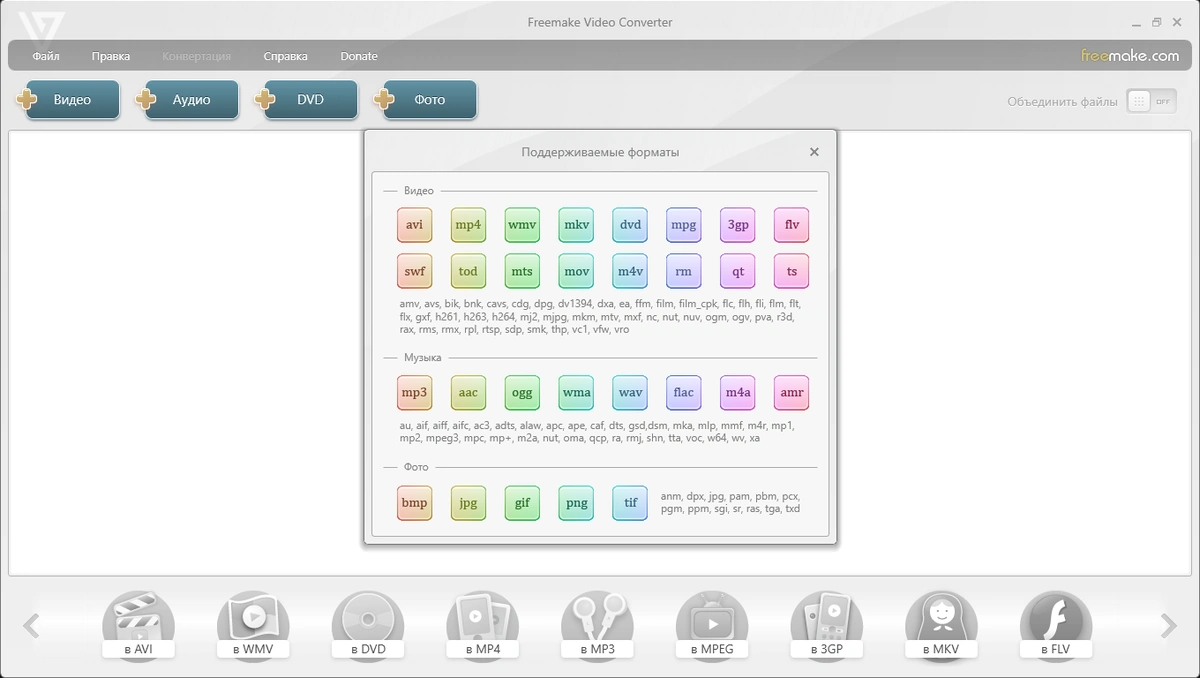Screen dimensions: 1200x678
Task: Click the mts format icon
Action: pos(522,271)
